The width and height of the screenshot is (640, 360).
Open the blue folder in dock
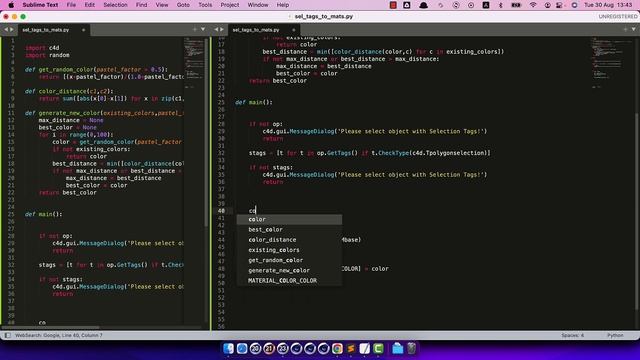pos(398,349)
